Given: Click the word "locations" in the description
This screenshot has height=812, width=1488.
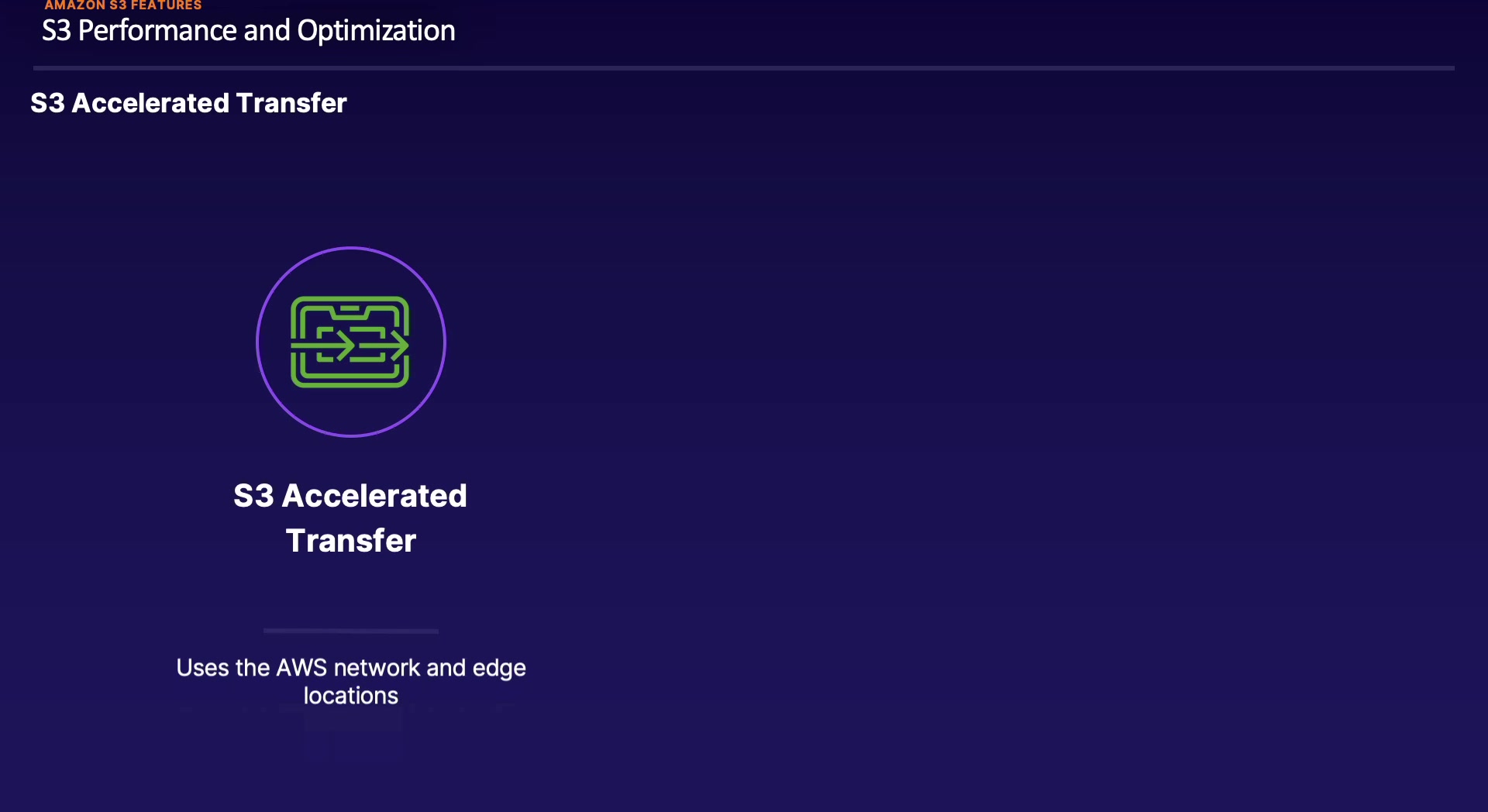Looking at the screenshot, I should coord(350,696).
